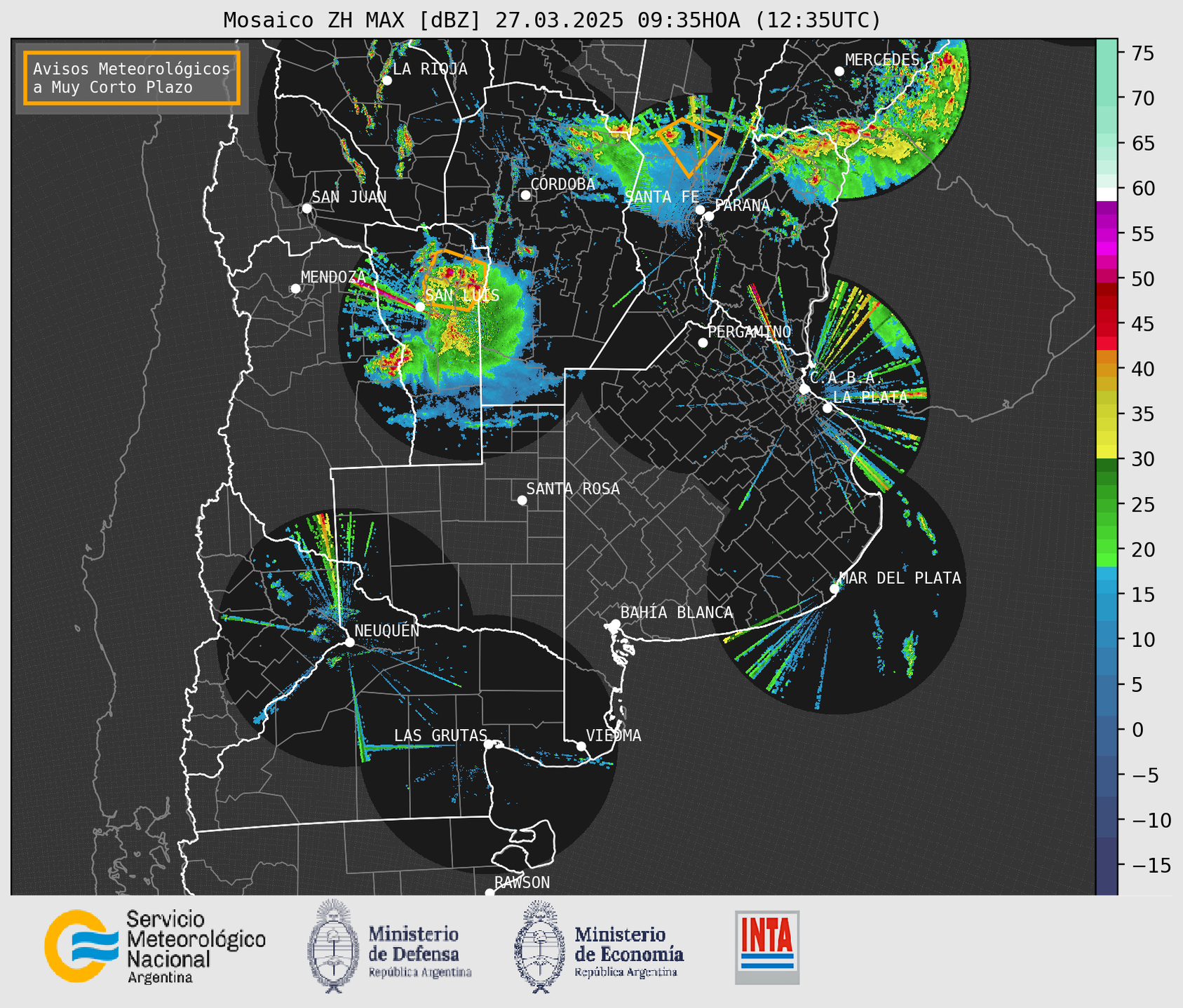Click the Córdoba city marker
The width and height of the screenshot is (1183, 1008).
point(525,195)
